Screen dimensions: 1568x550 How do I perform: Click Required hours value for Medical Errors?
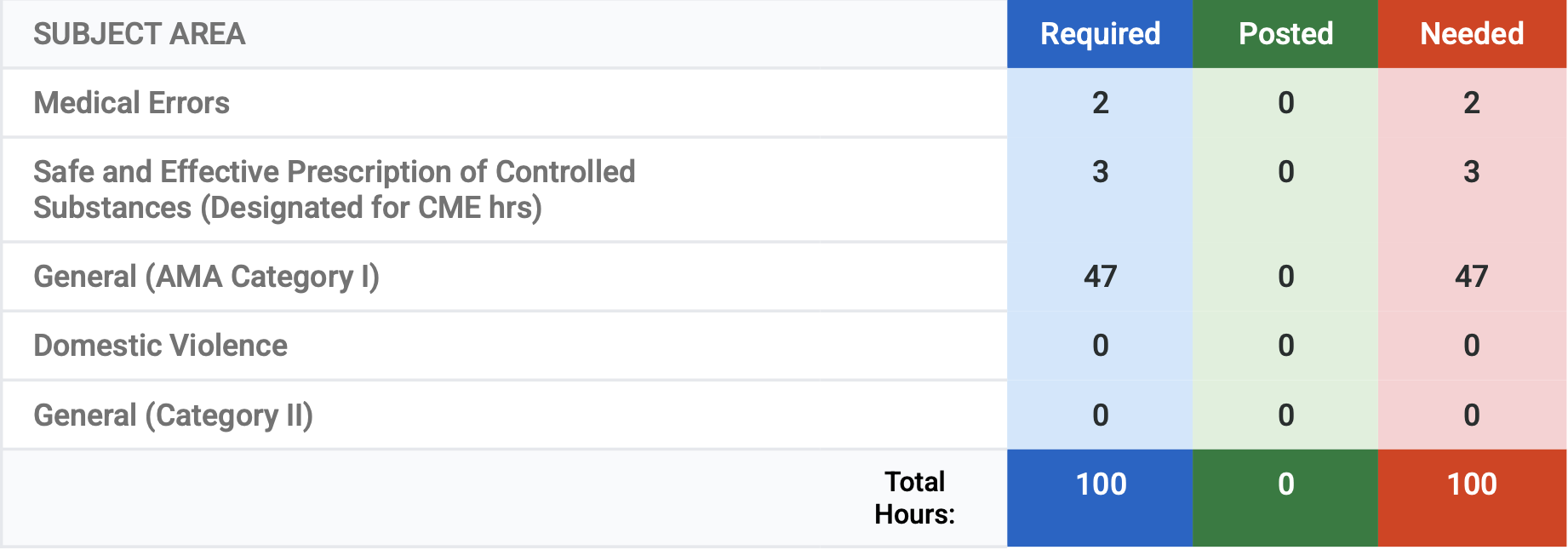1100,103
